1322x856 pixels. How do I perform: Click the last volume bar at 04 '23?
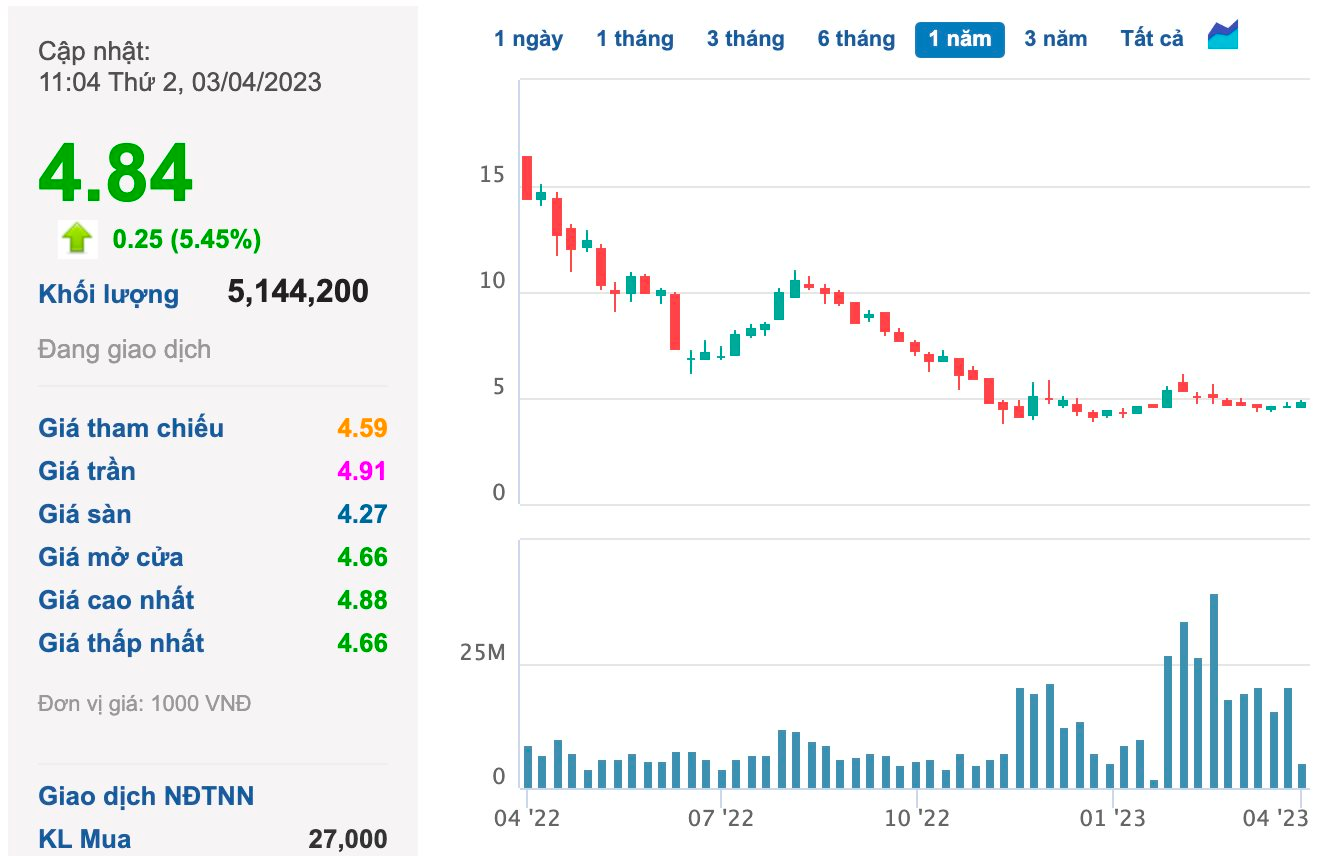[x=1302, y=775]
